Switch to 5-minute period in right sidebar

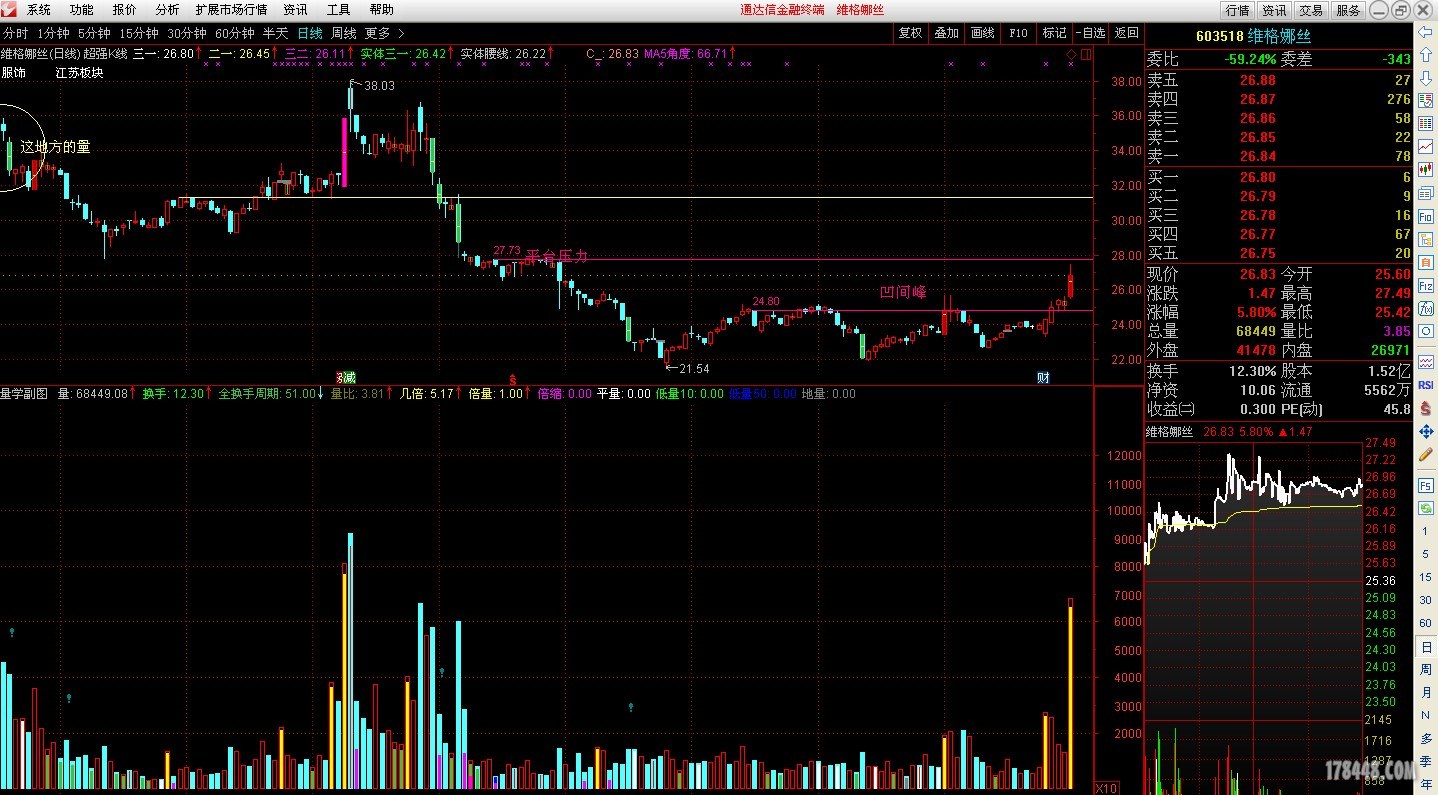1425,553
